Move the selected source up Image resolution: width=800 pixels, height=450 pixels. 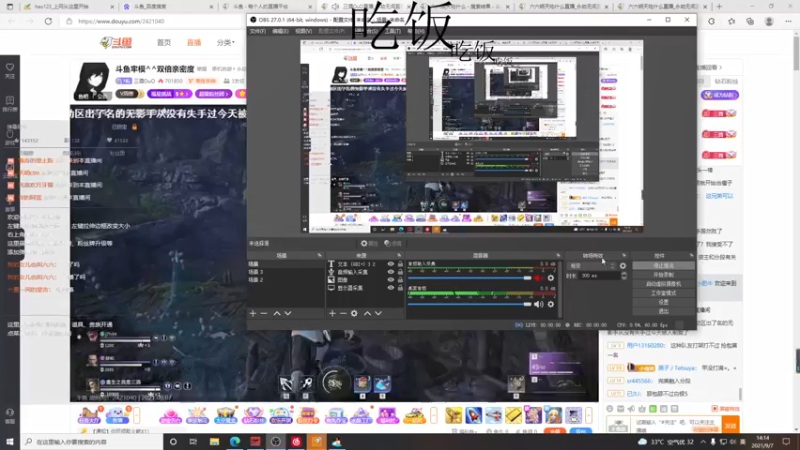[x=367, y=313]
